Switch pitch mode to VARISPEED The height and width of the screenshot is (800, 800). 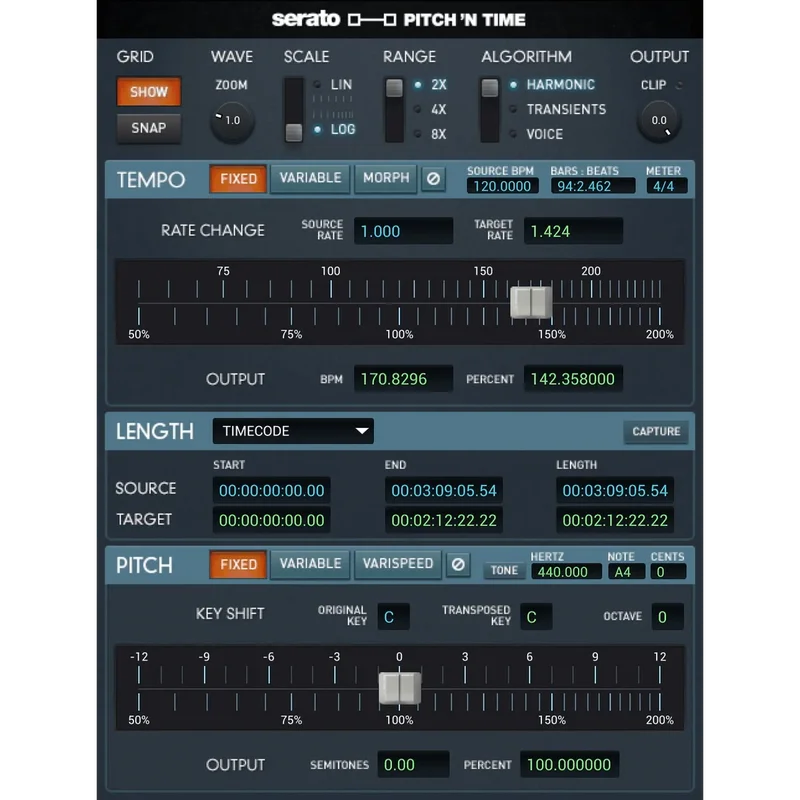pyautogui.click(x=398, y=564)
